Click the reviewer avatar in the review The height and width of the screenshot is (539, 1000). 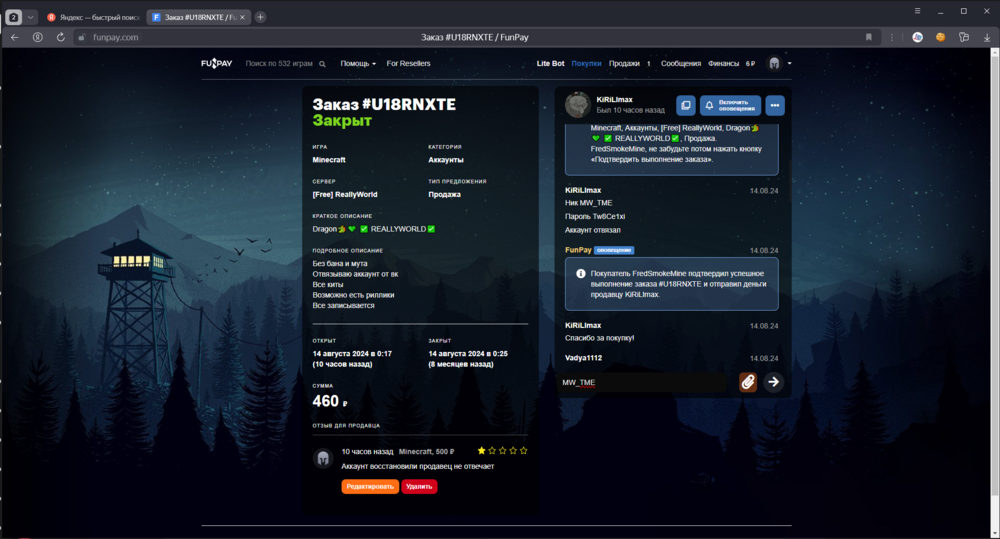[x=323, y=458]
